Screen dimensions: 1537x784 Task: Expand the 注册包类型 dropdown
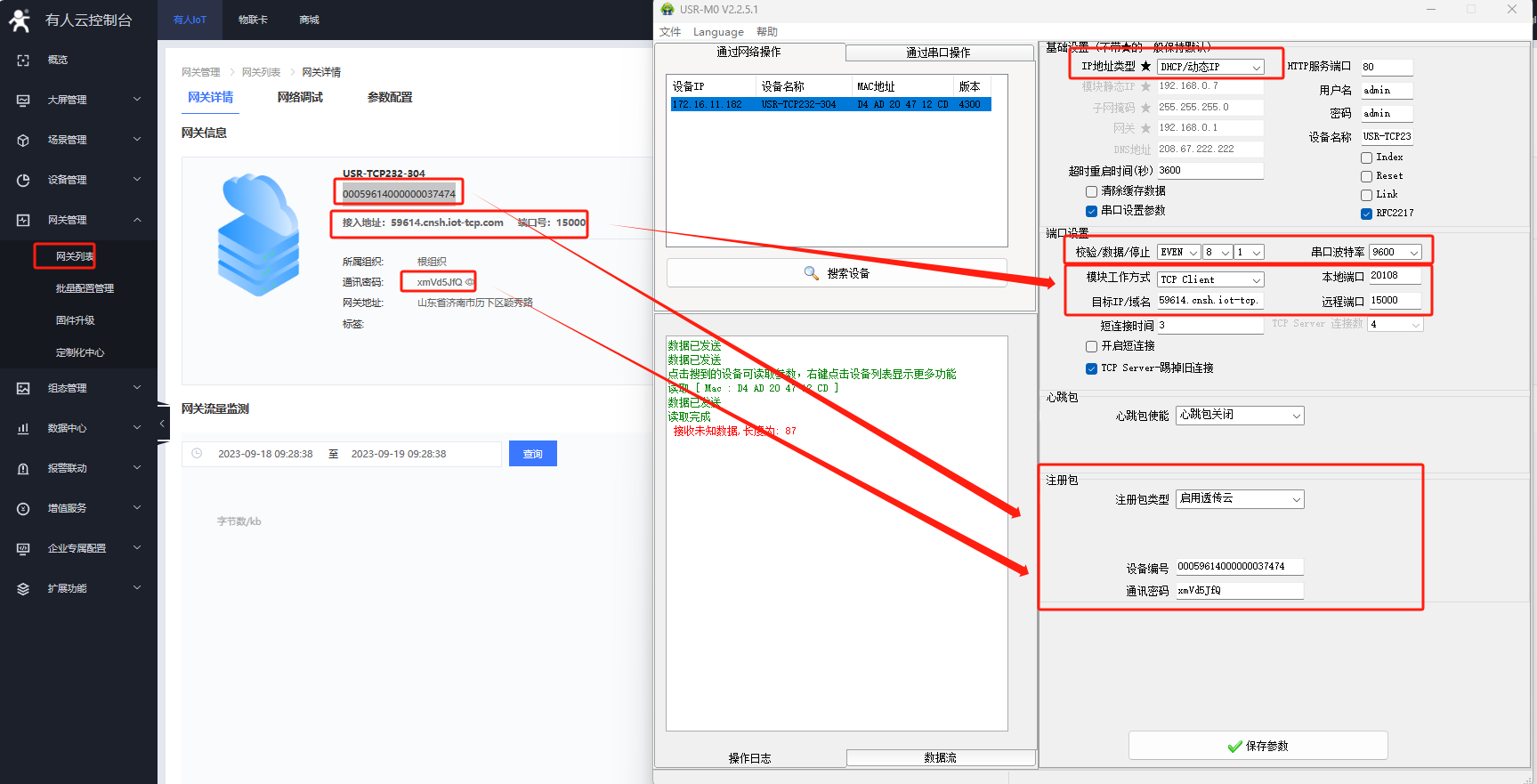[x=1239, y=499]
